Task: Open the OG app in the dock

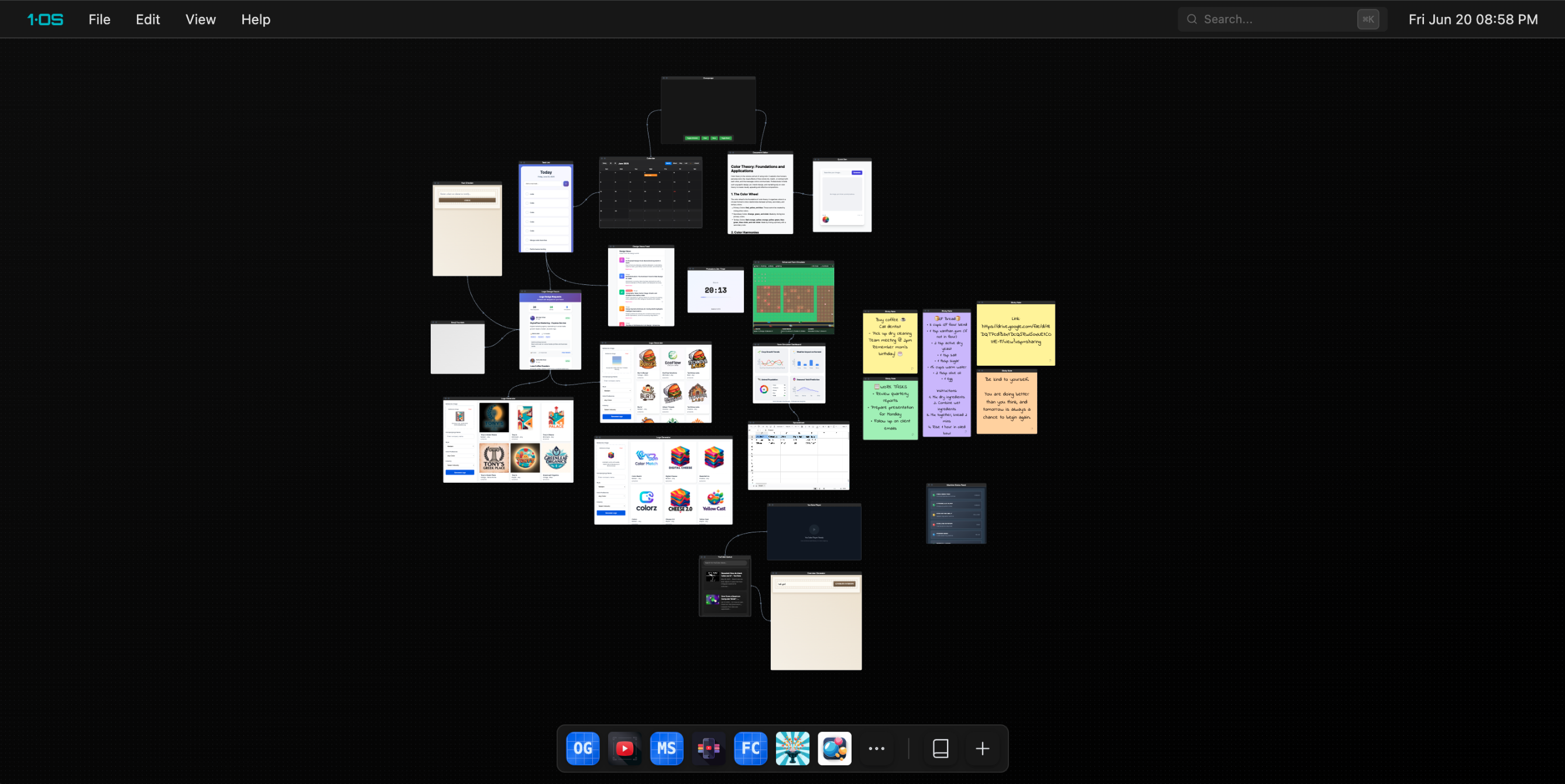Action: 582,748
